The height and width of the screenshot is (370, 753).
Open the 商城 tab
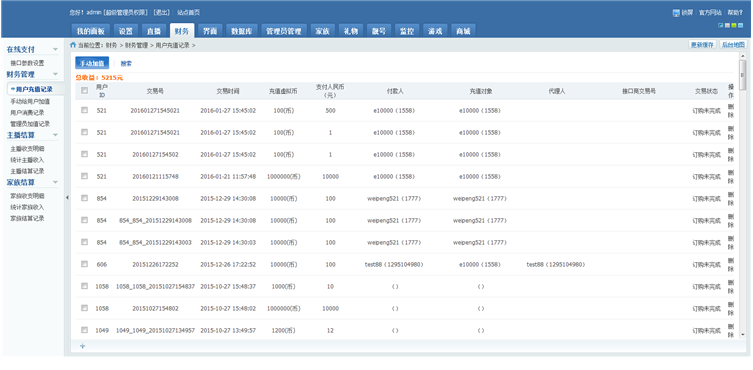point(463,31)
